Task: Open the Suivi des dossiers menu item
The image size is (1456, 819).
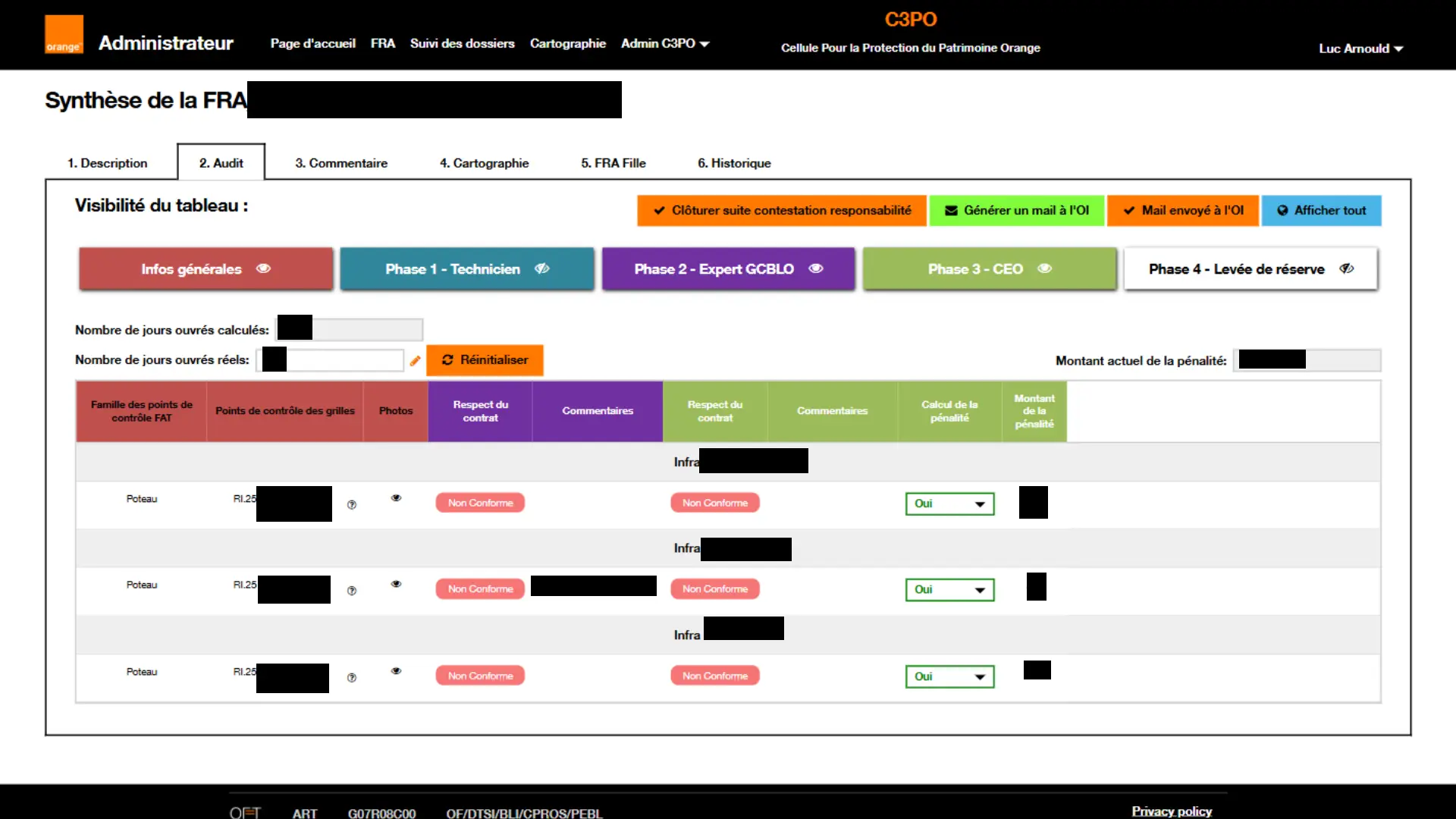Action: (x=462, y=44)
